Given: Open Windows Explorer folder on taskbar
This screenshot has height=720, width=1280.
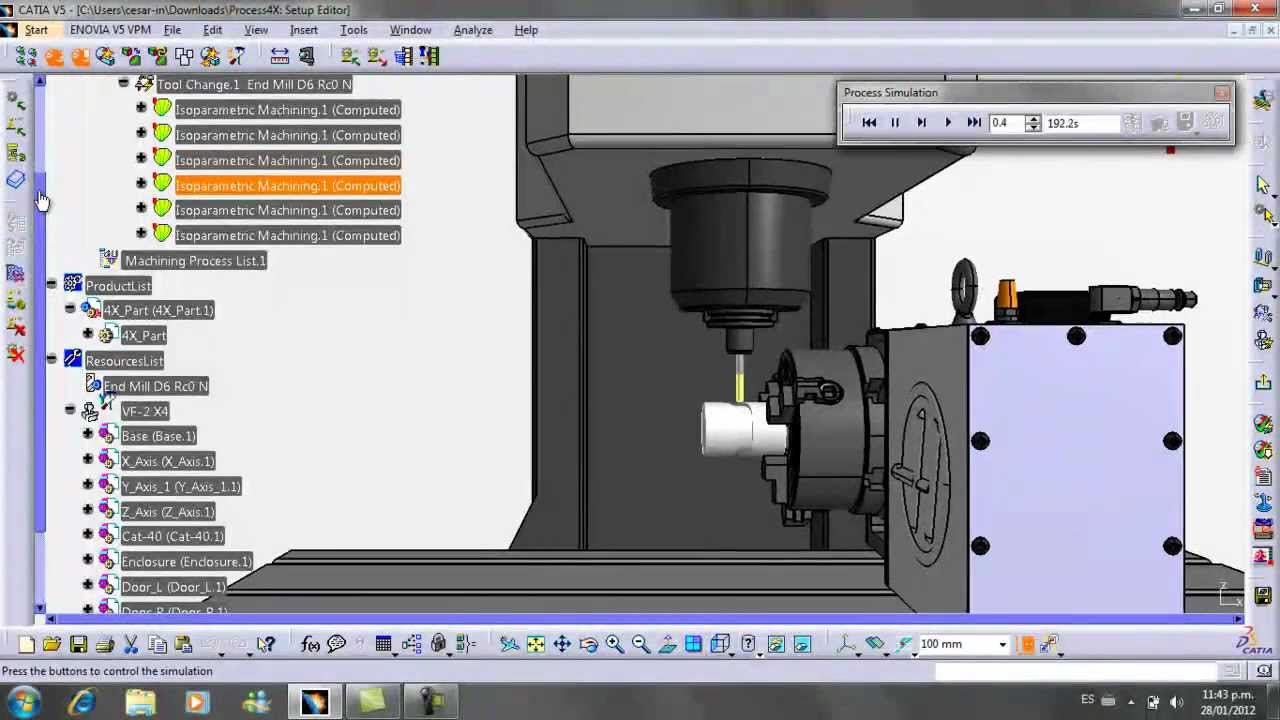Looking at the screenshot, I should 141,702.
